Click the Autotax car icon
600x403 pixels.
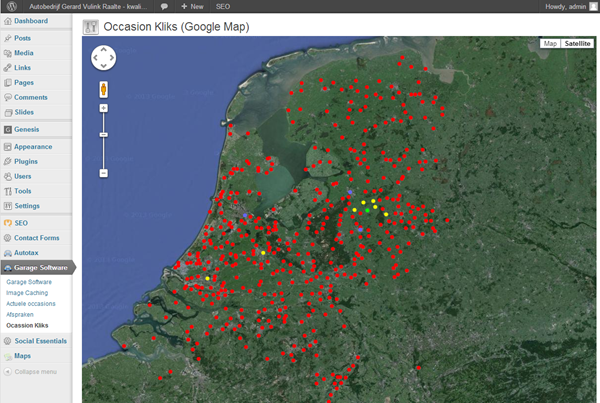(8, 253)
